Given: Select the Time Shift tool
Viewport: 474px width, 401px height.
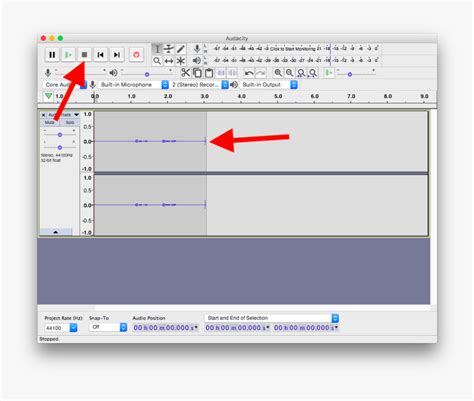Looking at the screenshot, I should [169, 61].
